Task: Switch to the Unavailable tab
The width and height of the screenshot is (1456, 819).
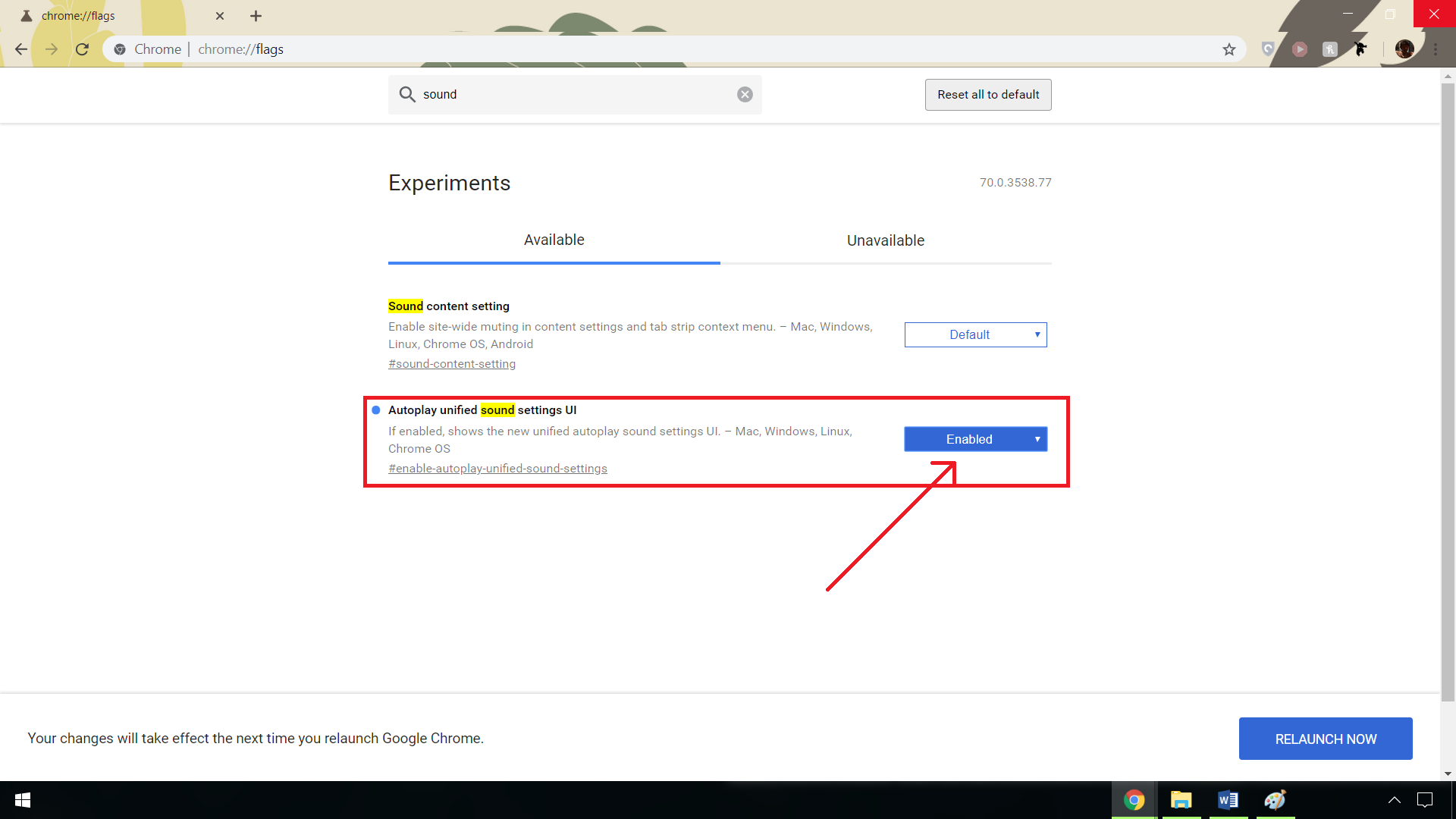Action: [885, 240]
